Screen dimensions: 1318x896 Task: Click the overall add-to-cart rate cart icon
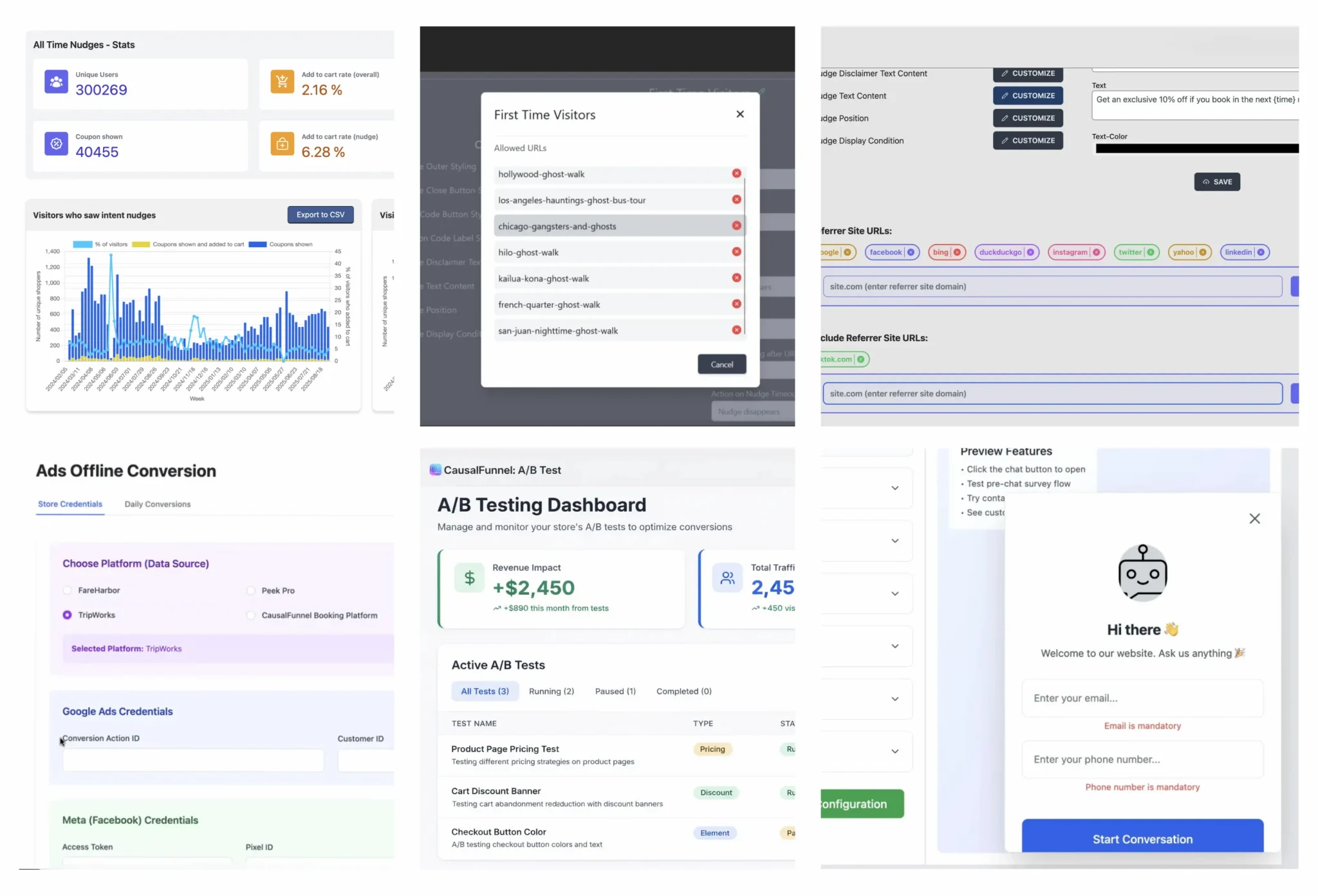point(282,82)
